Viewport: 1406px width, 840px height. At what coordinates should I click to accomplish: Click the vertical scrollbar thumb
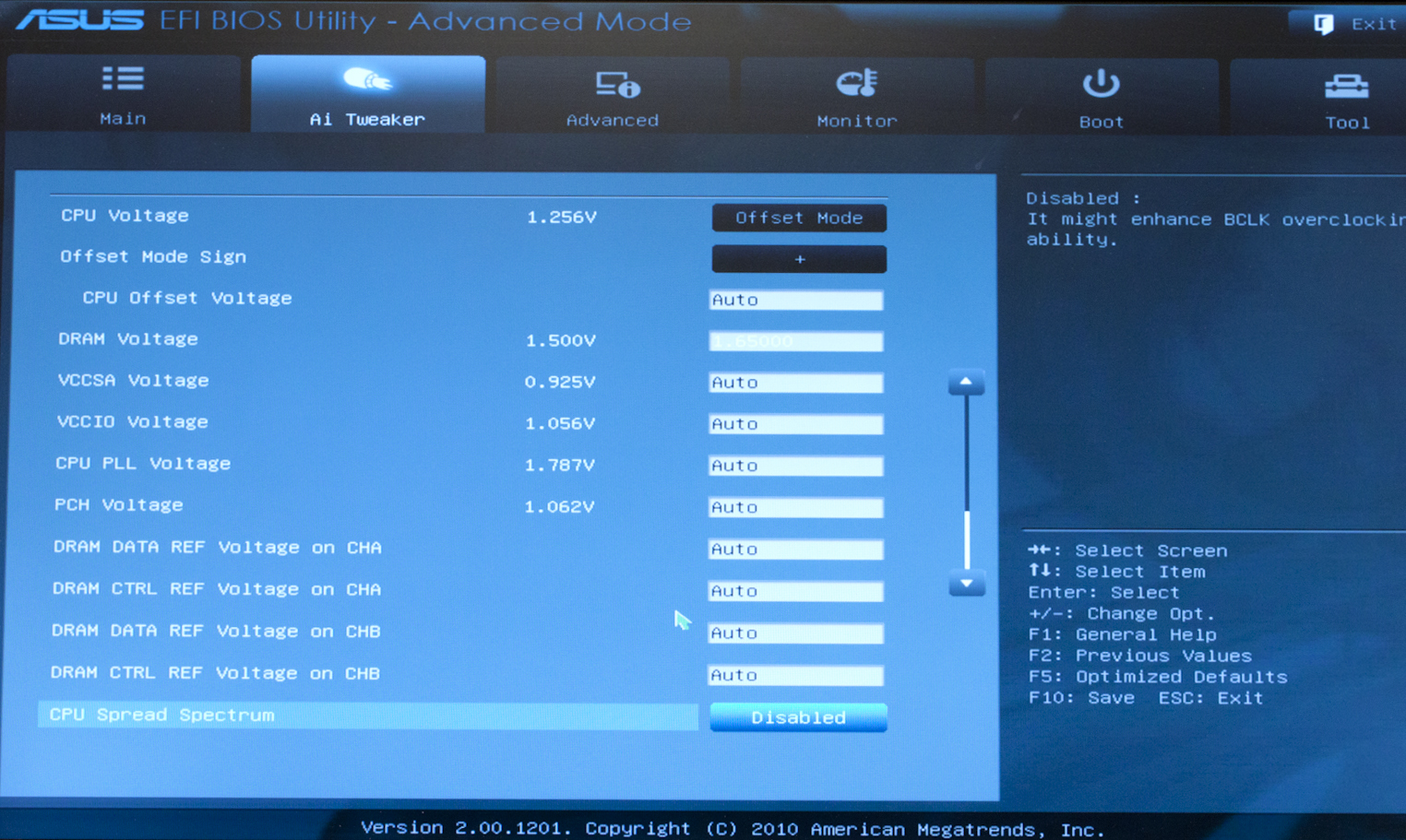(966, 539)
